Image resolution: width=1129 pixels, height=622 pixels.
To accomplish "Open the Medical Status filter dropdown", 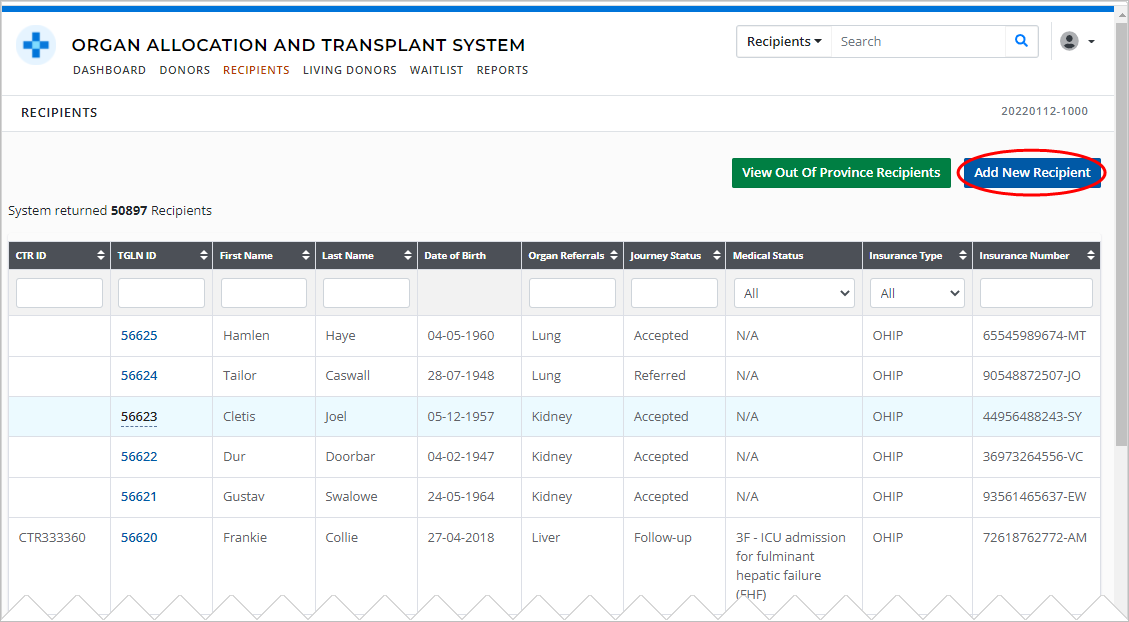I will tap(794, 292).
